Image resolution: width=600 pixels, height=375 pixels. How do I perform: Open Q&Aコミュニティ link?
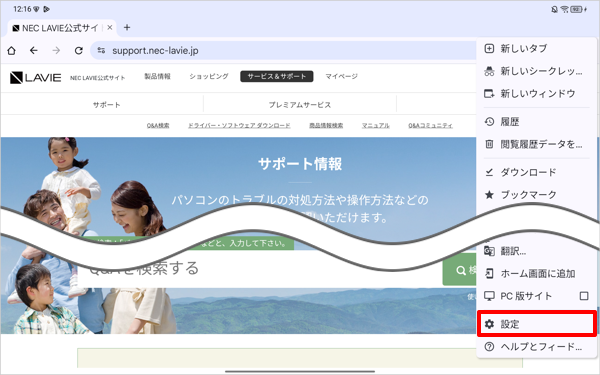[430, 126]
